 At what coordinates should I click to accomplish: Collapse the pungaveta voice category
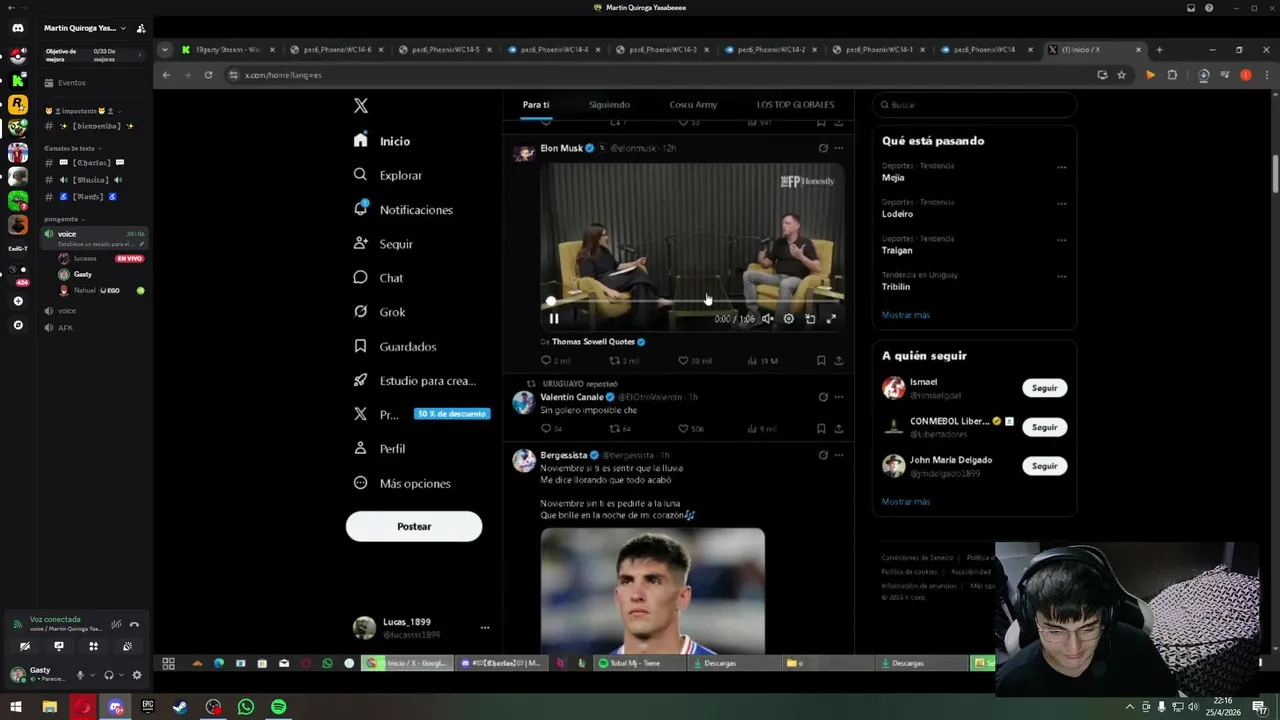tap(64, 219)
